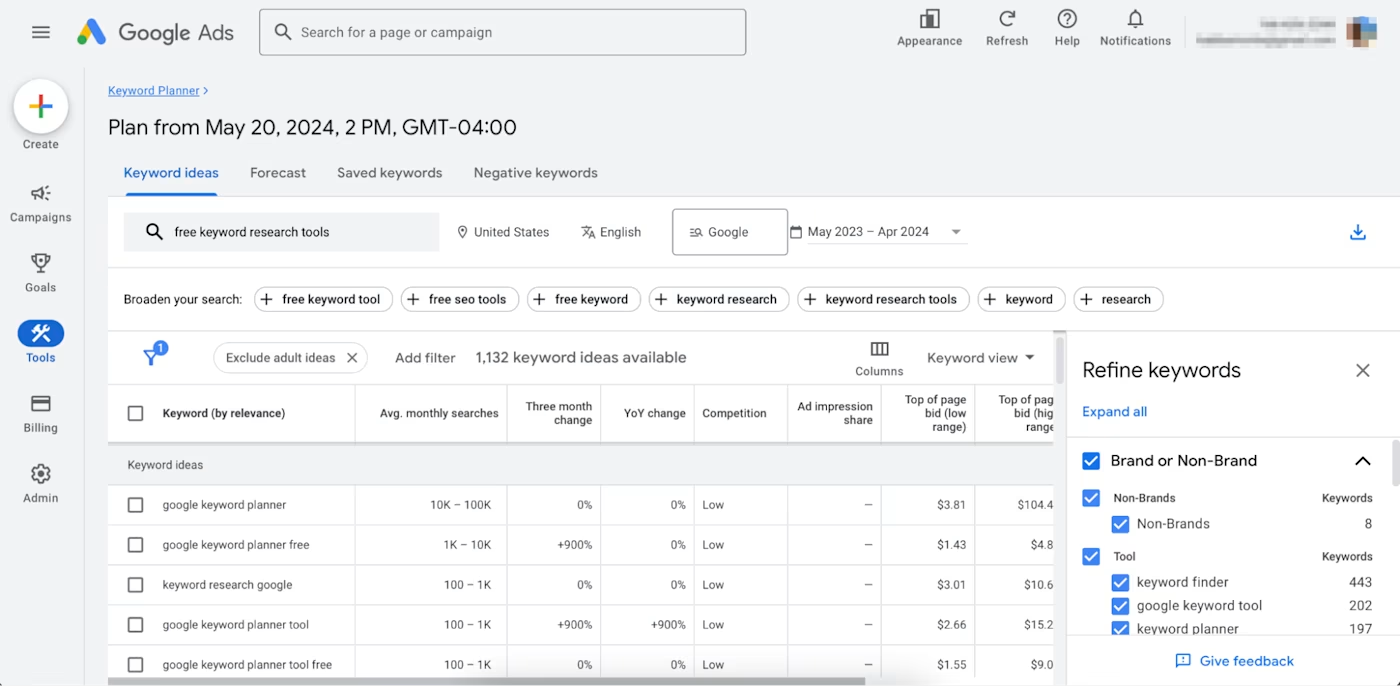Viewport: 1400px width, 686px height.
Task: Click the Expand all link
Action: click(1114, 412)
